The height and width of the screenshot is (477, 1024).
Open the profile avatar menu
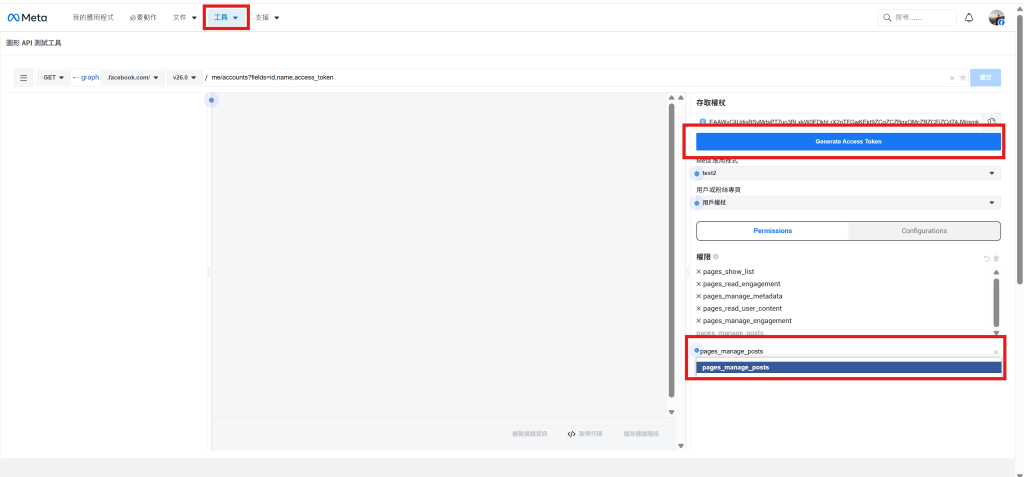pos(997,18)
